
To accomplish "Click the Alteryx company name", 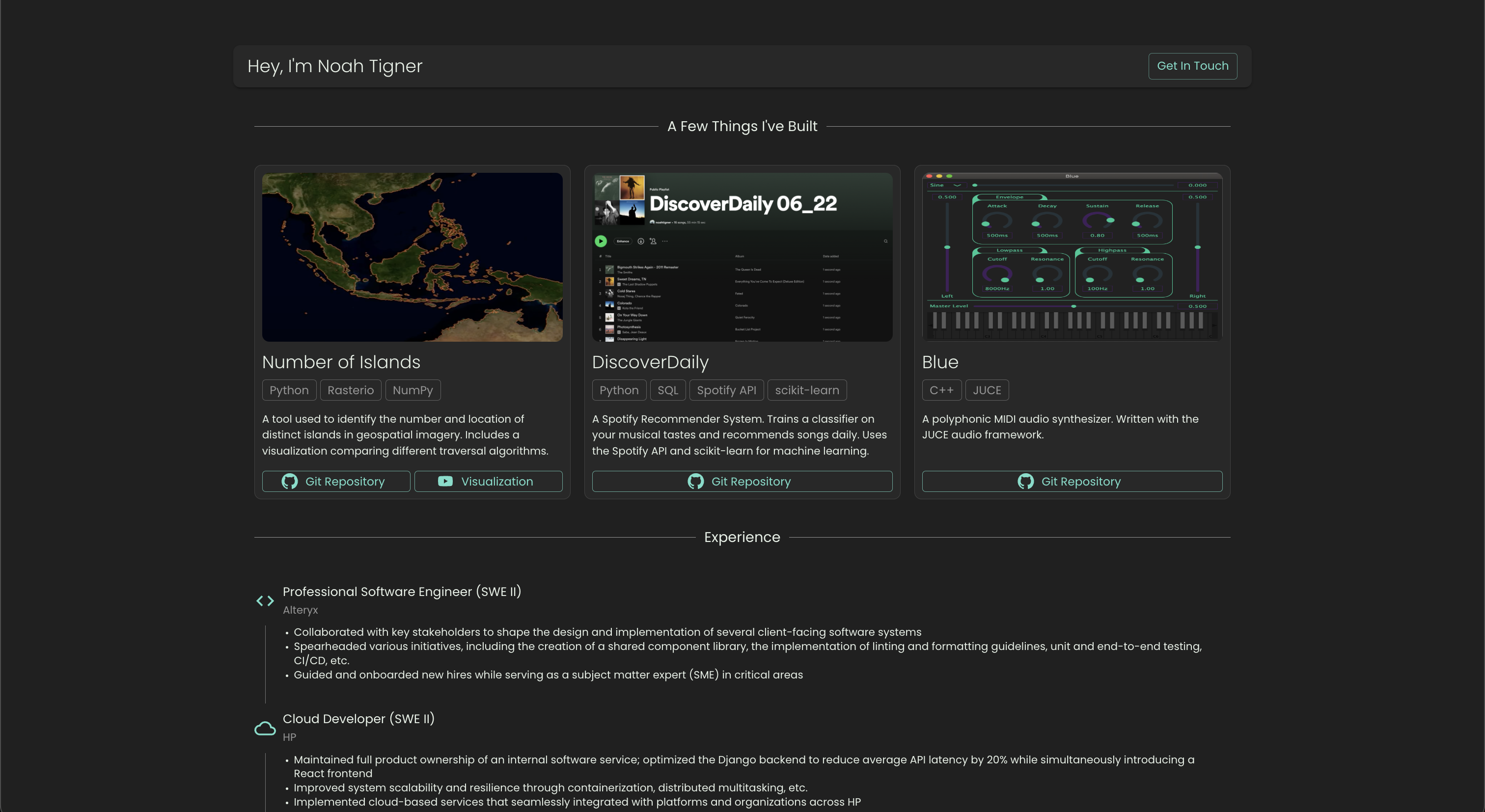I will 301,610.
